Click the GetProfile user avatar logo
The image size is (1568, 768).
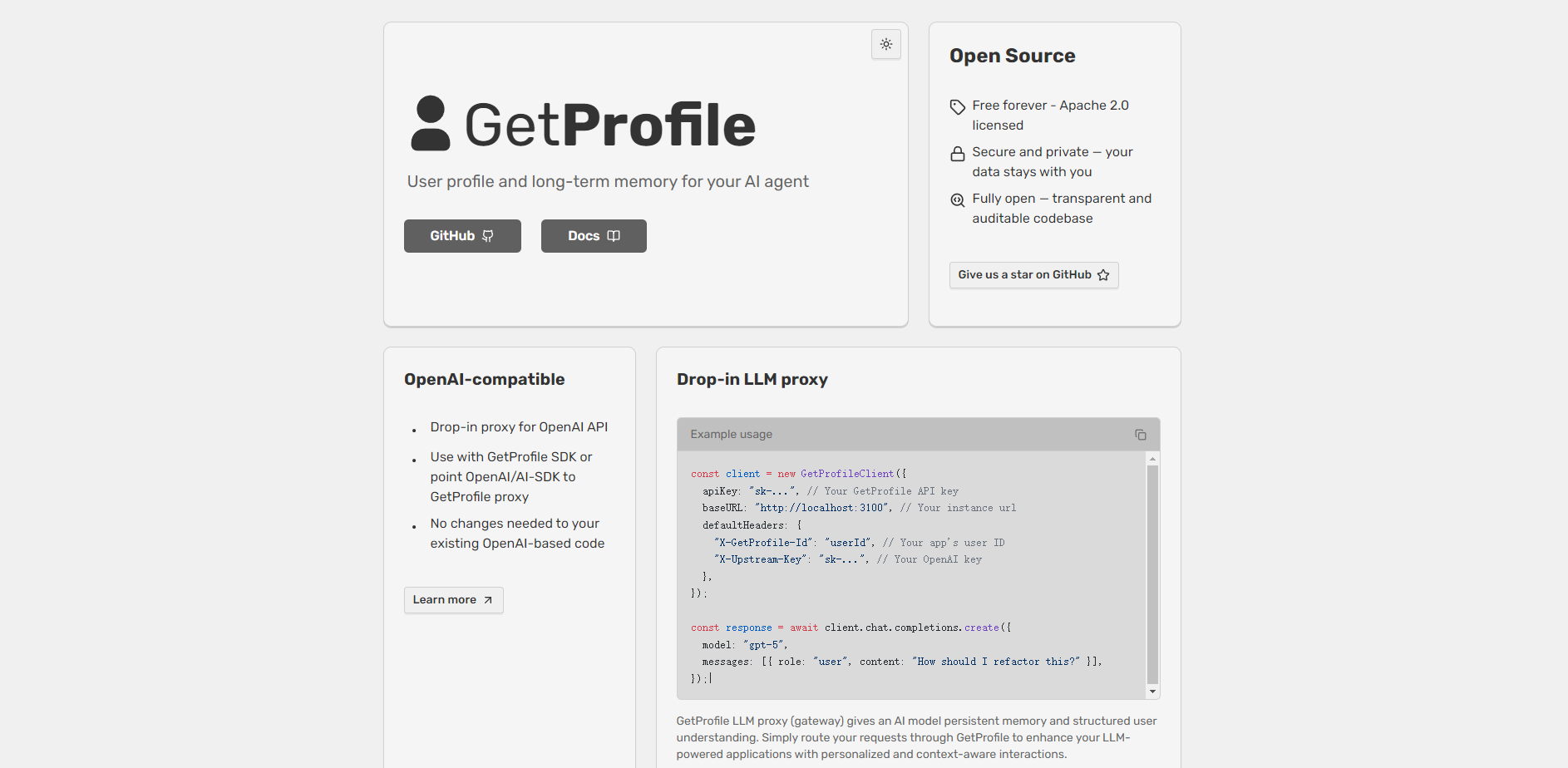pos(429,124)
